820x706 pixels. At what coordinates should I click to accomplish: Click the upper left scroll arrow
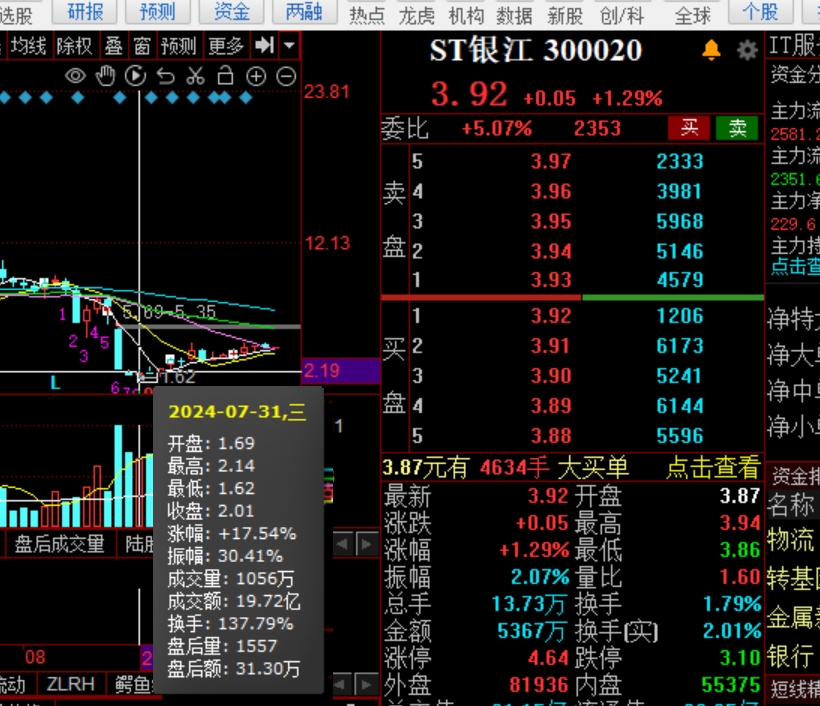343,544
